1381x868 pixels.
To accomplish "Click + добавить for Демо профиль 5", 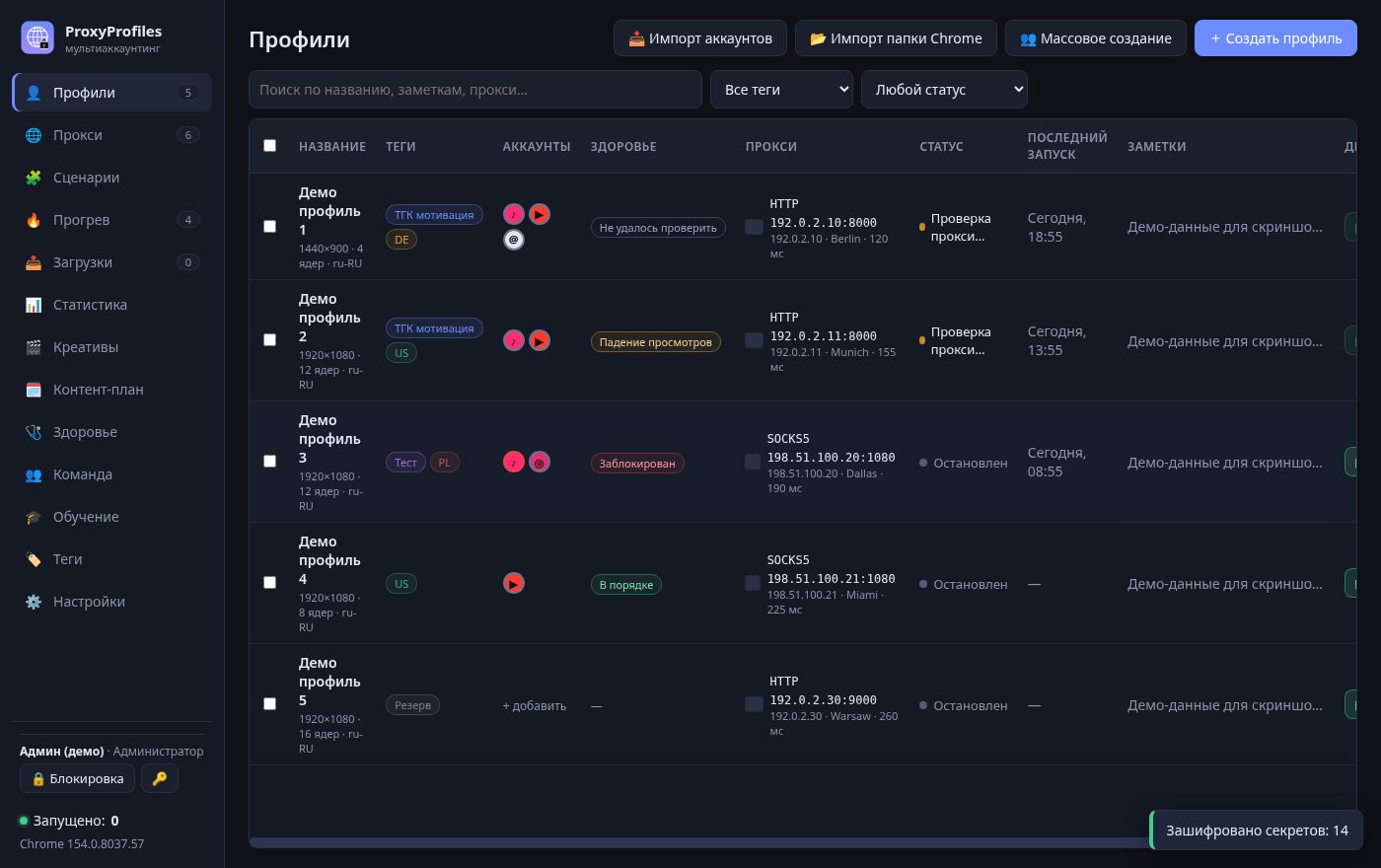I will click(x=535, y=705).
